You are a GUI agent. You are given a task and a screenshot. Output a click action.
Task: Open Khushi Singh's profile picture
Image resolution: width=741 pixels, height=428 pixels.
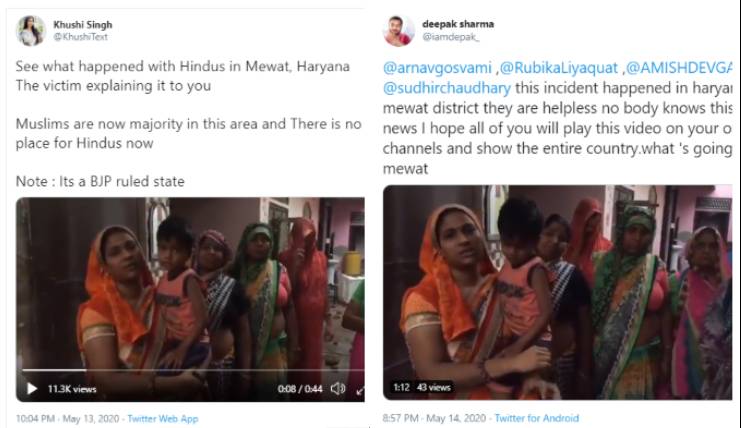[x=30, y=30]
